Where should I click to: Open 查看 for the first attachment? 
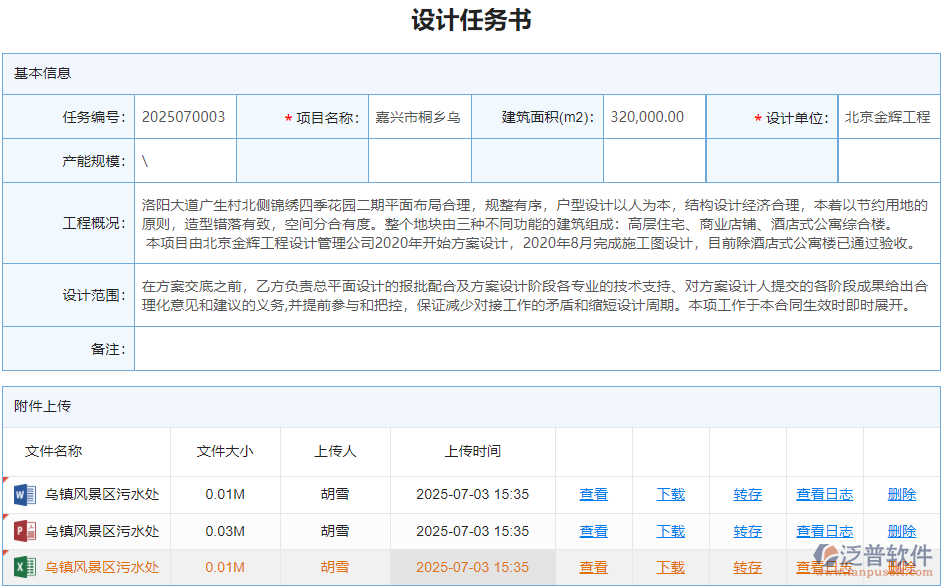click(x=593, y=494)
